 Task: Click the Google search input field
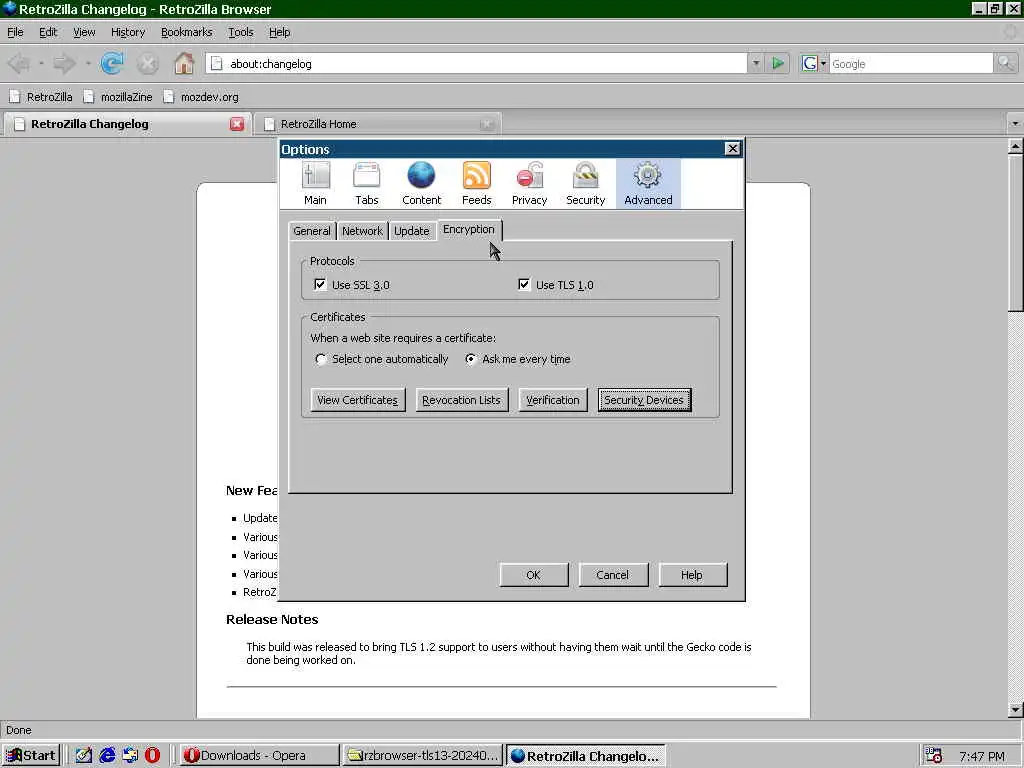click(910, 63)
